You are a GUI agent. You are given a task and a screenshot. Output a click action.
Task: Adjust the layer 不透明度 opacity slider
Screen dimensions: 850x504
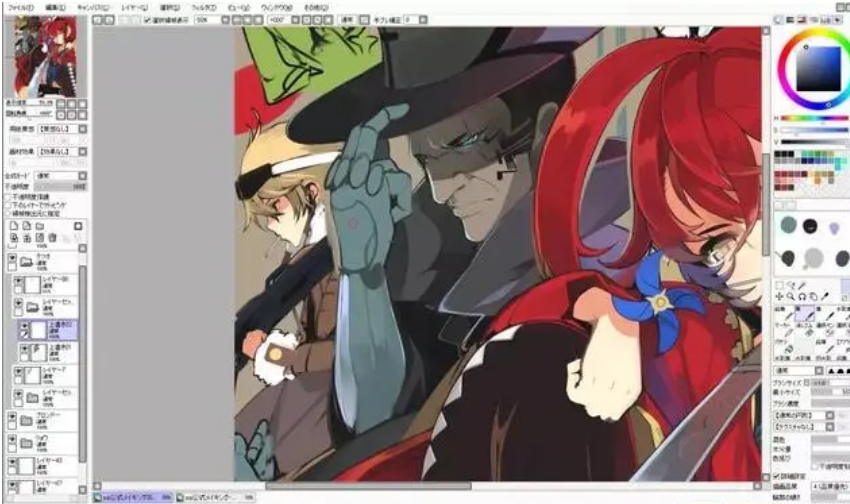coord(61,186)
